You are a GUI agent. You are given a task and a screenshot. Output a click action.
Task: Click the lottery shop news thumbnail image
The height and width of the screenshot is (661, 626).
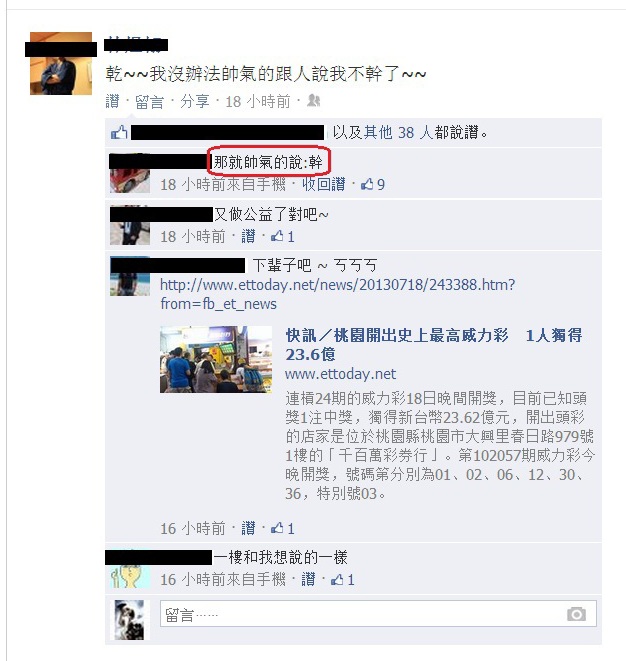(x=216, y=359)
